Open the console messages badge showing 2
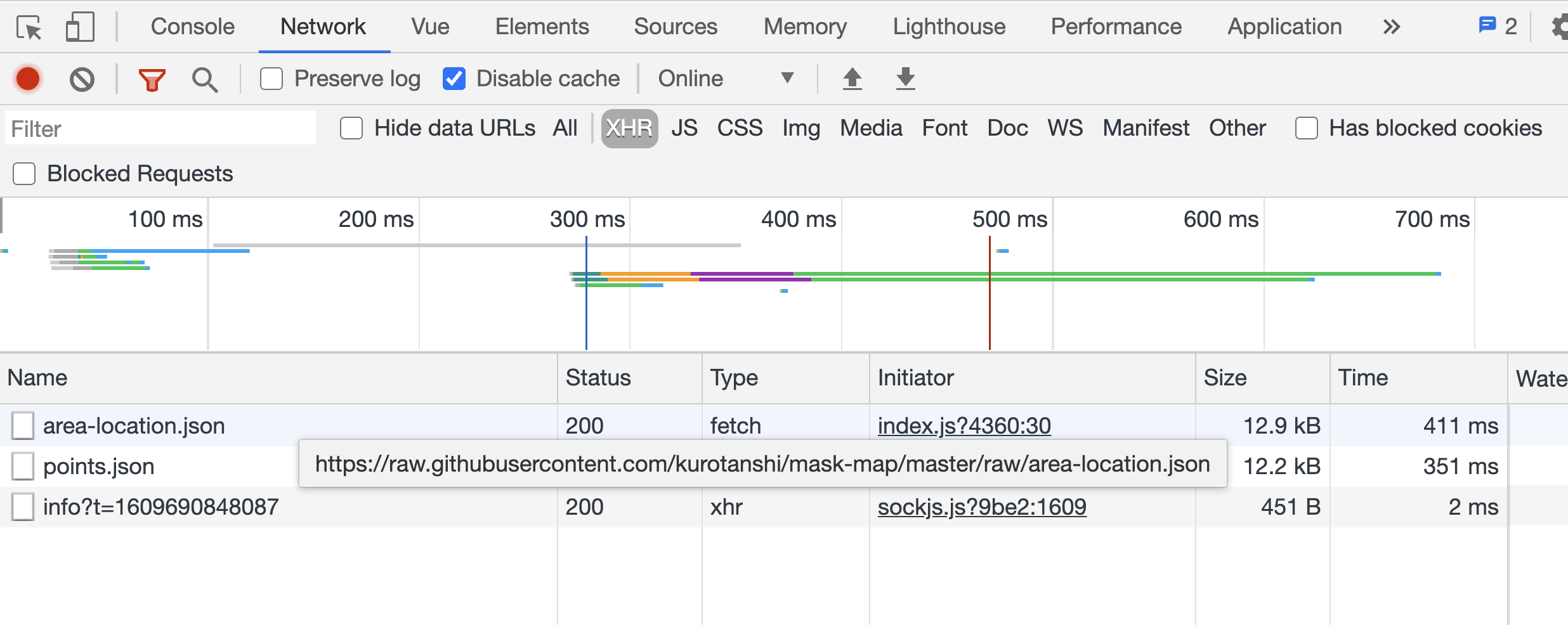 coord(1498,27)
